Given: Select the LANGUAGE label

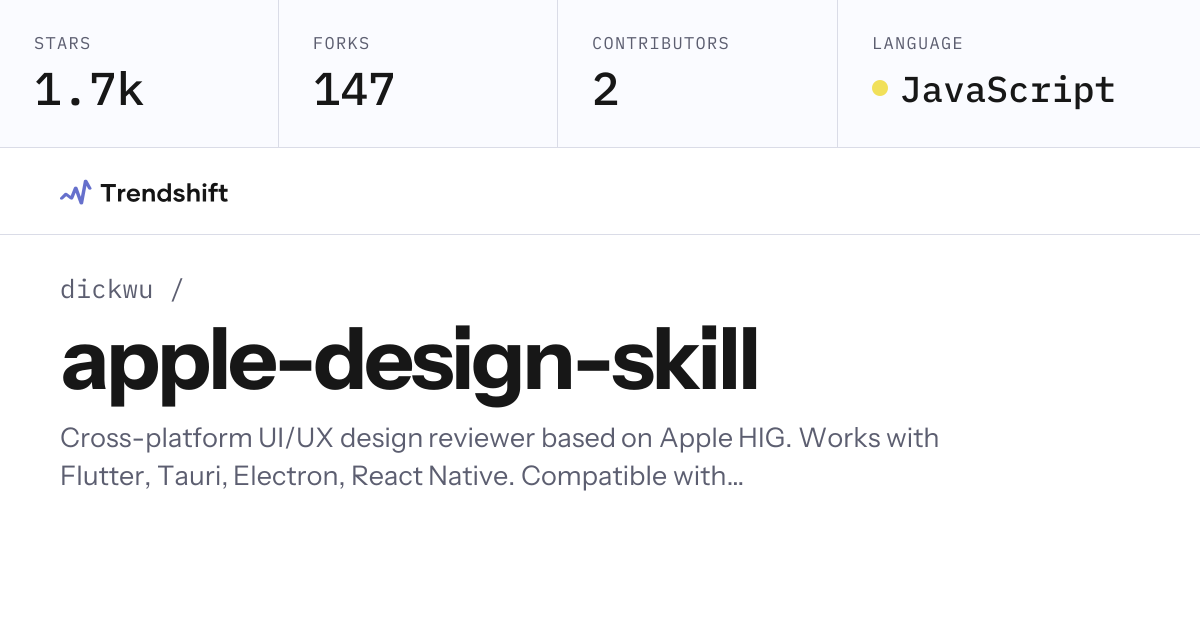Looking at the screenshot, I should (917, 44).
